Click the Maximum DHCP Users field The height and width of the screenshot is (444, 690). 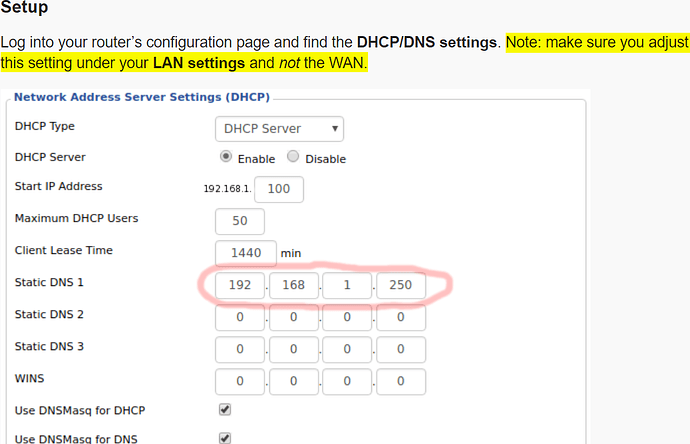[x=239, y=221]
